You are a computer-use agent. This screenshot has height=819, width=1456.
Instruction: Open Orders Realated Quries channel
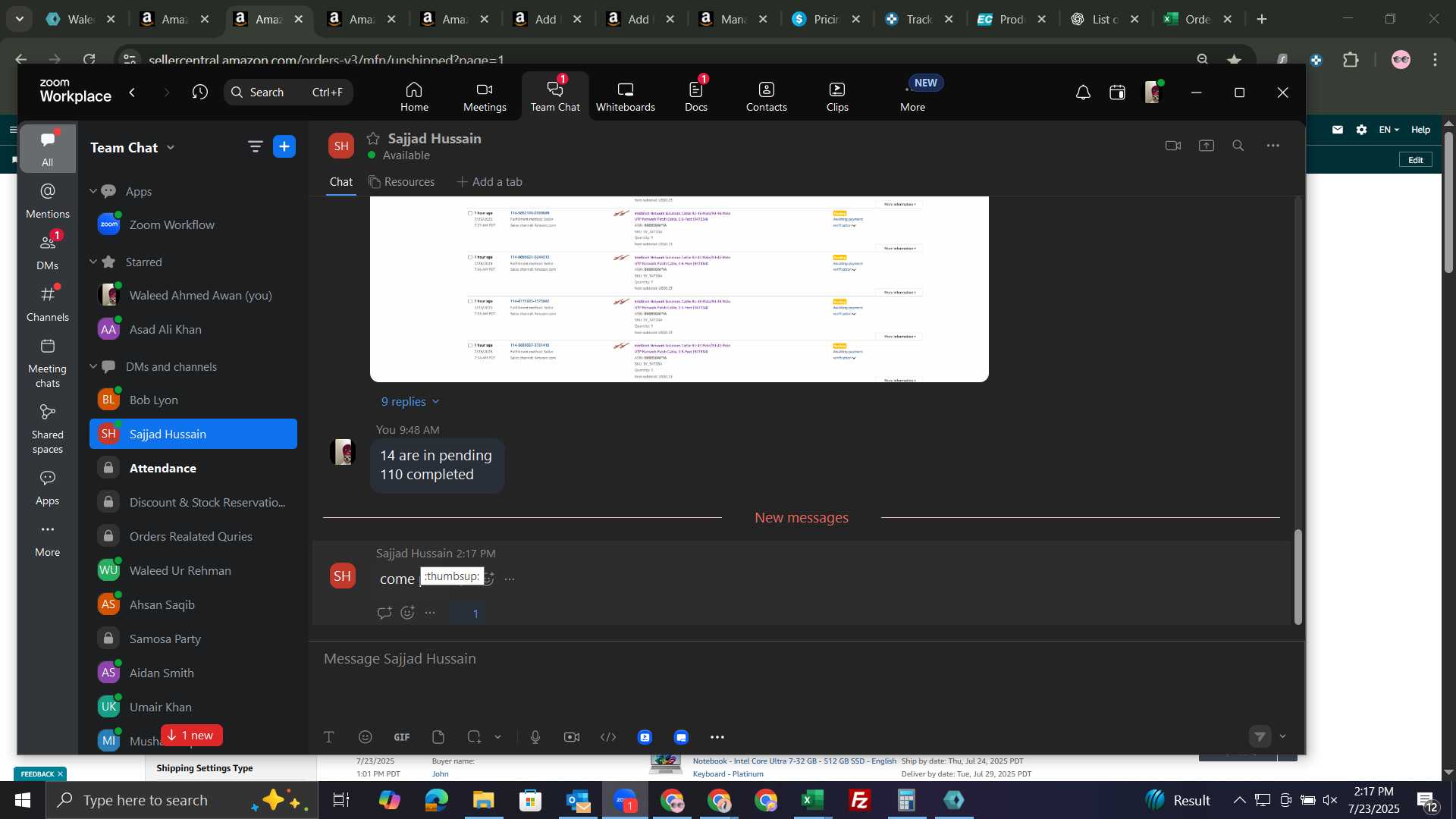coord(193,536)
